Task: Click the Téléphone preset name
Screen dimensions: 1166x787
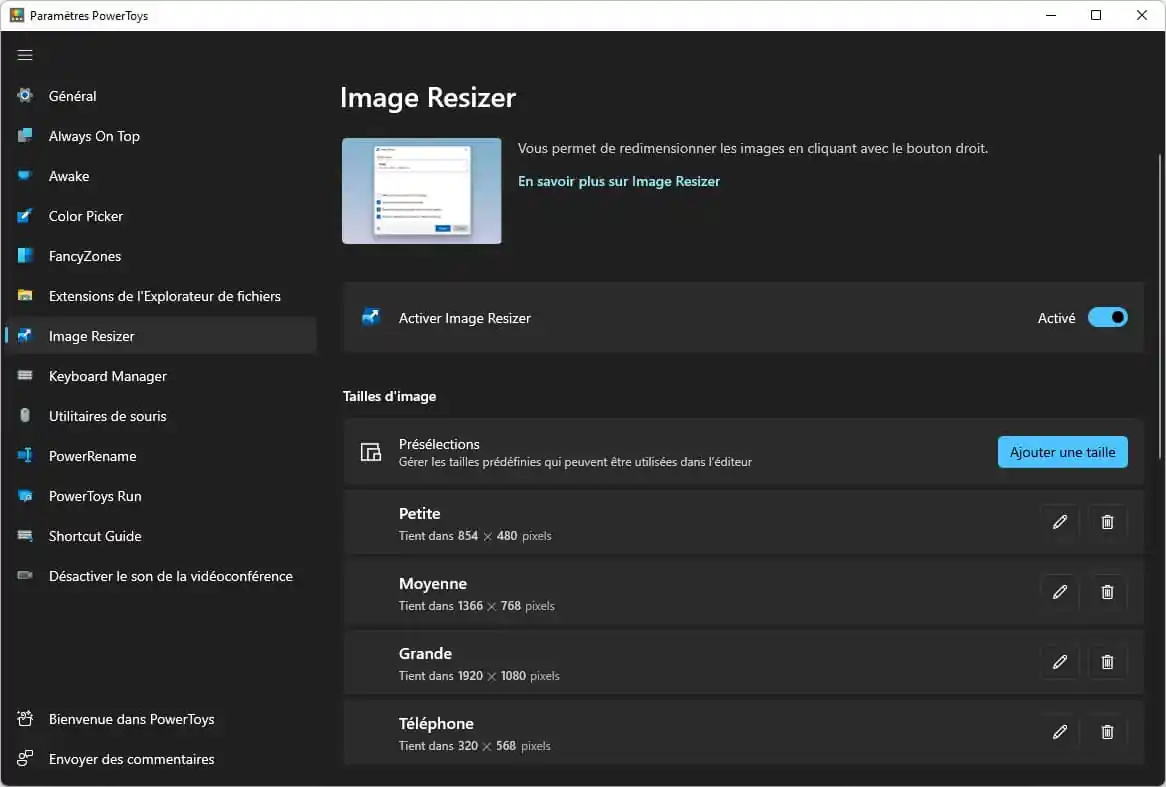Action: point(436,724)
